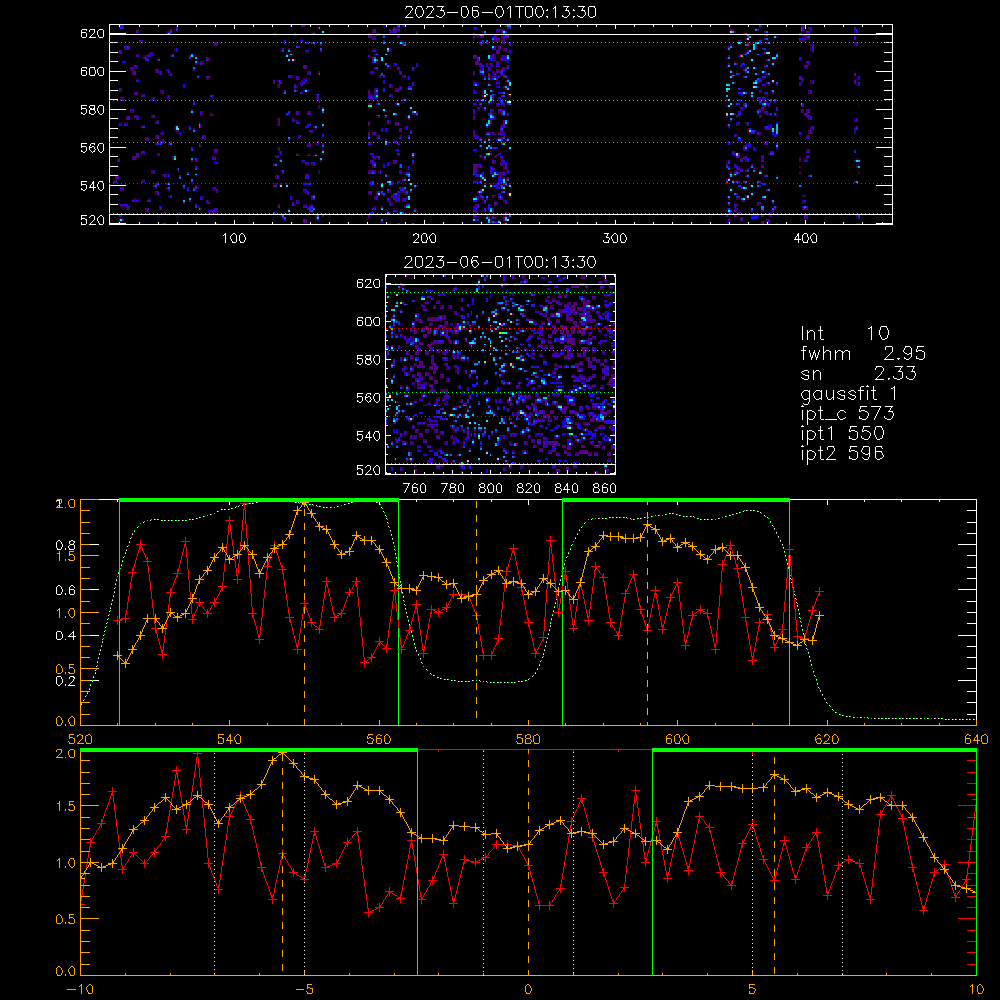Click dashed orange marker at 0 in bottom plot
The width and height of the screenshot is (1000, 1000).
coord(528,862)
